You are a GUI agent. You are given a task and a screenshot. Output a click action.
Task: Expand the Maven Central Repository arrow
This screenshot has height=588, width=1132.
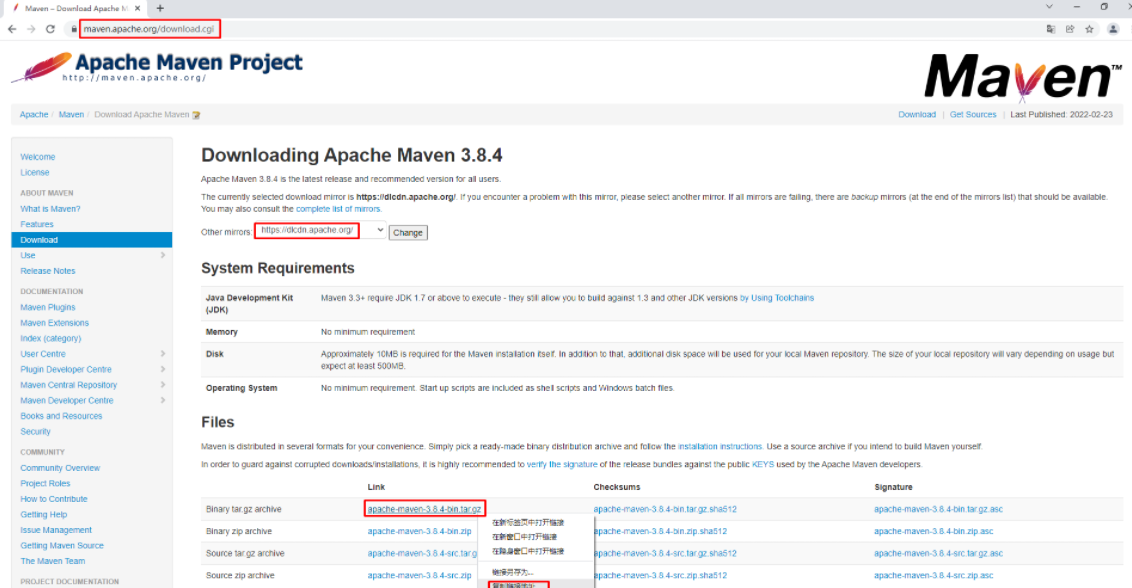[x=162, y=385]
